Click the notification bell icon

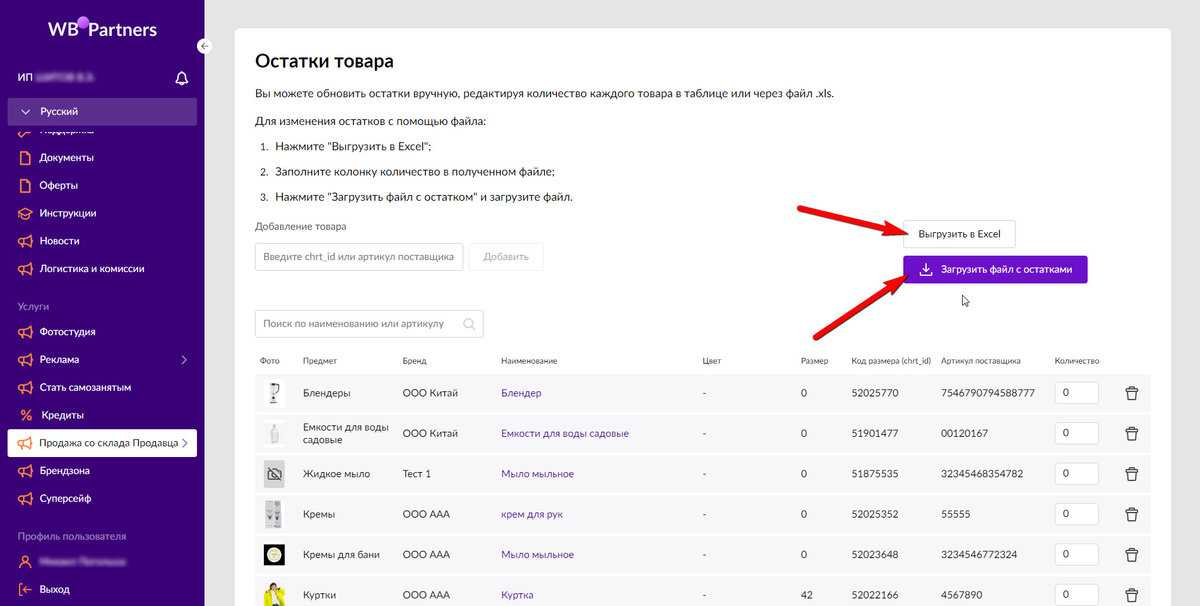click(x=181, y=78)
